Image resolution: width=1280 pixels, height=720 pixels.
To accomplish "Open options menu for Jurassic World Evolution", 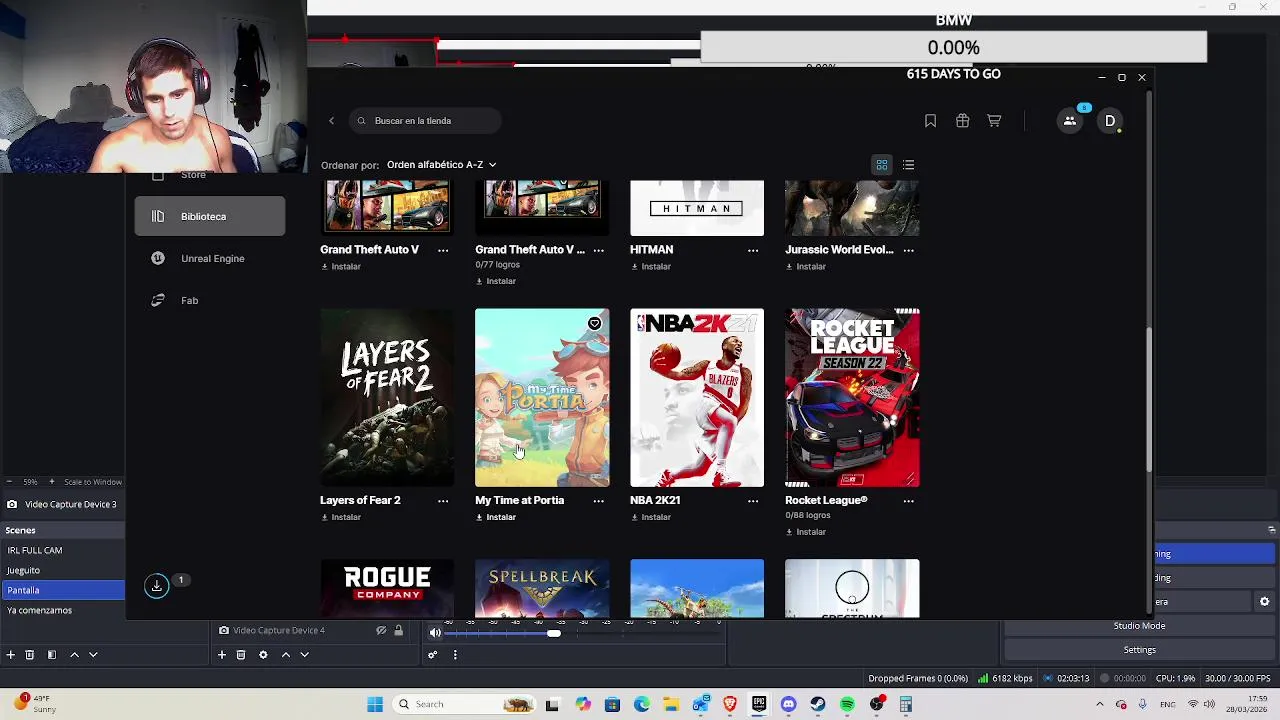I will coord(908,250).
